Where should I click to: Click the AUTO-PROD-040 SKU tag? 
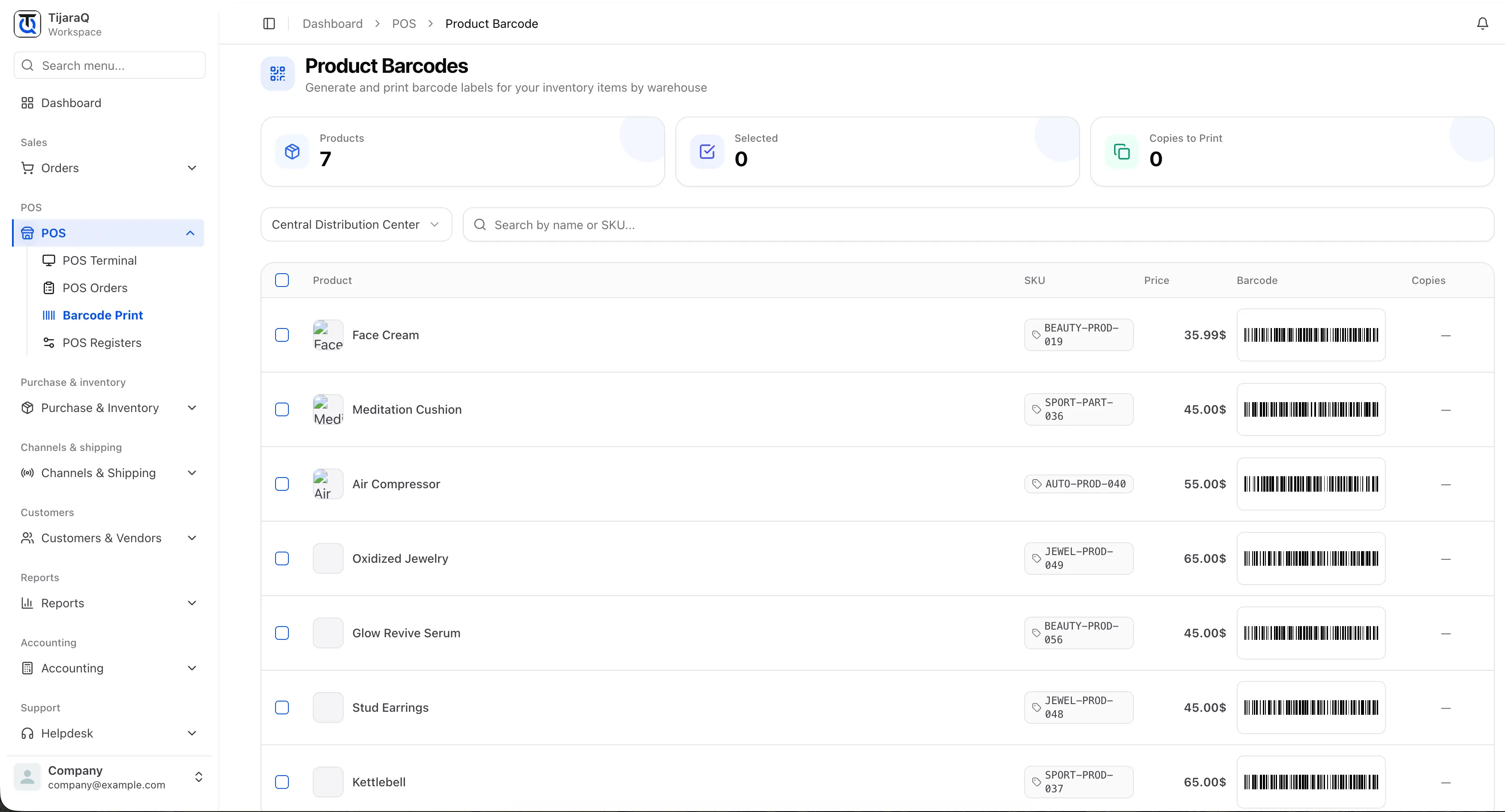point(1079,484)
